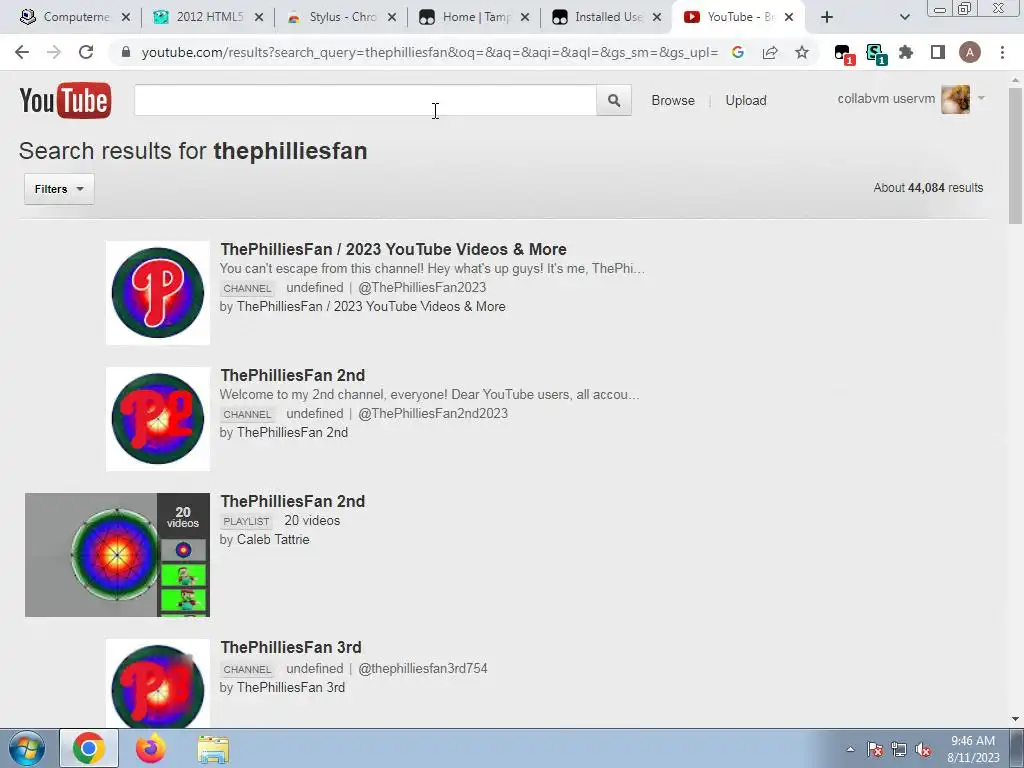Viewport: 1024px width, 768px height.
Task: Click the Caleb Tattrie author link
Action: (x=273, y=539)
